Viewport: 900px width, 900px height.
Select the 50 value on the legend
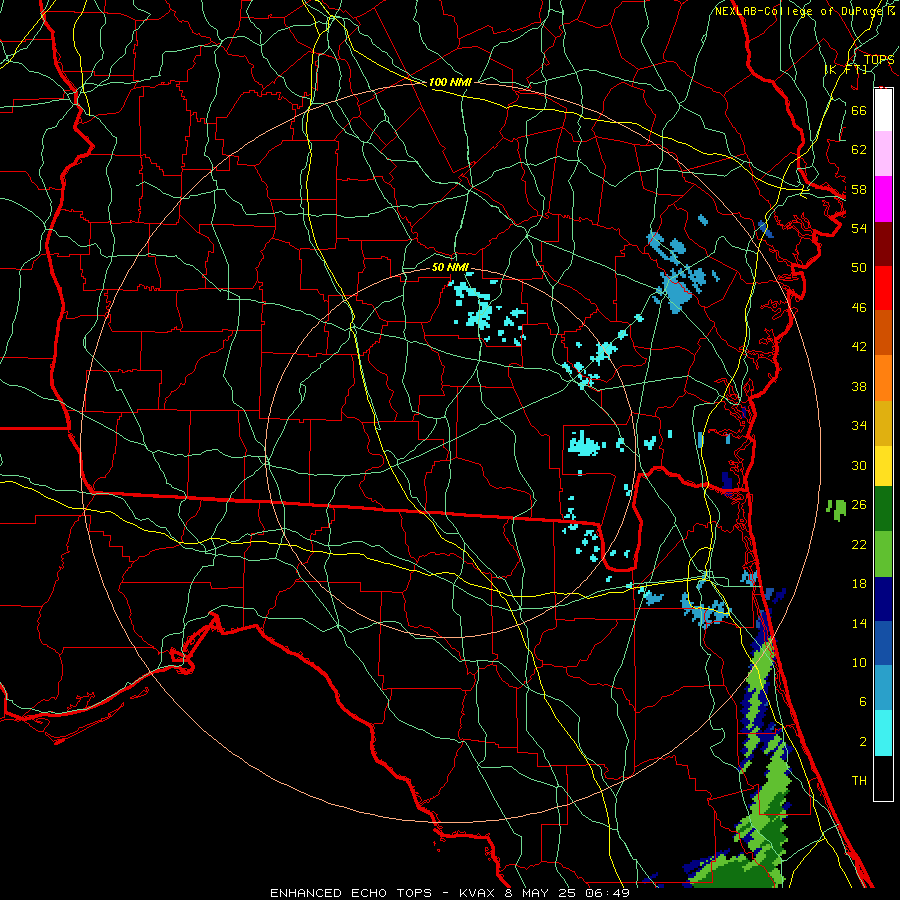point(859,268)
